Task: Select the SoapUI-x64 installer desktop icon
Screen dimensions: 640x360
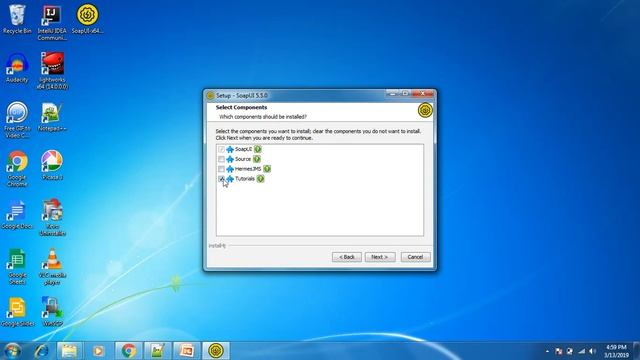Action: 87,19
